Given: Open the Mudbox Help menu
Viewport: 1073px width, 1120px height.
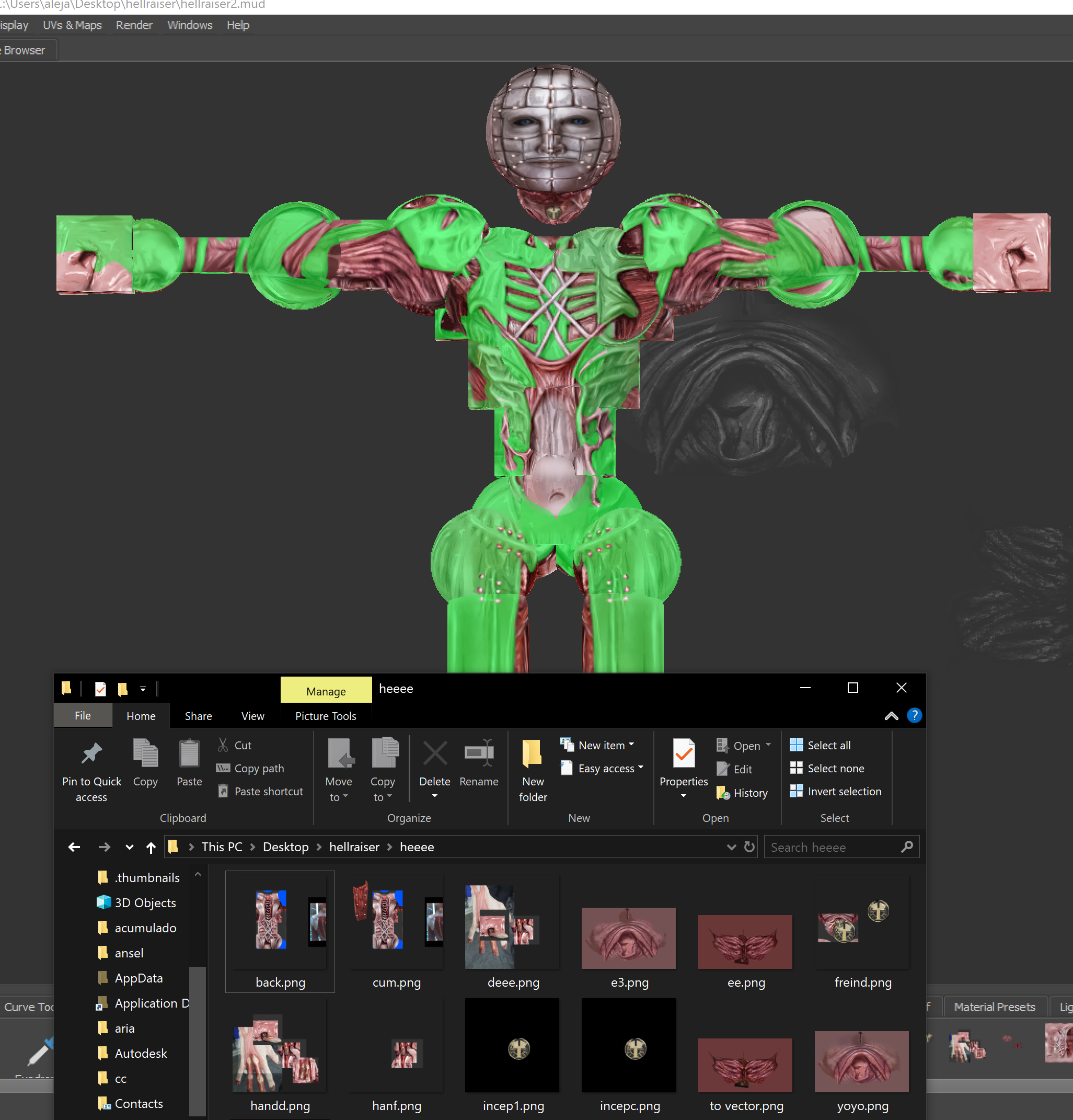Looking at the screenshot, I should (x=238, y=25).
